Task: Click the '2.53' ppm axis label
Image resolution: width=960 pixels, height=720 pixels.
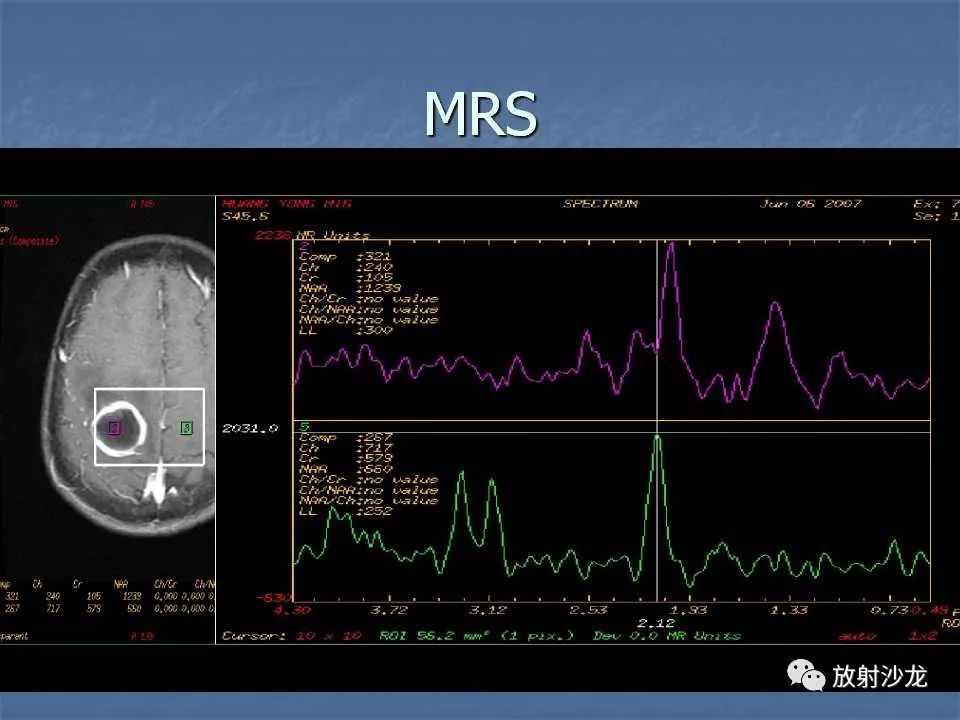Action: point(588,610)
